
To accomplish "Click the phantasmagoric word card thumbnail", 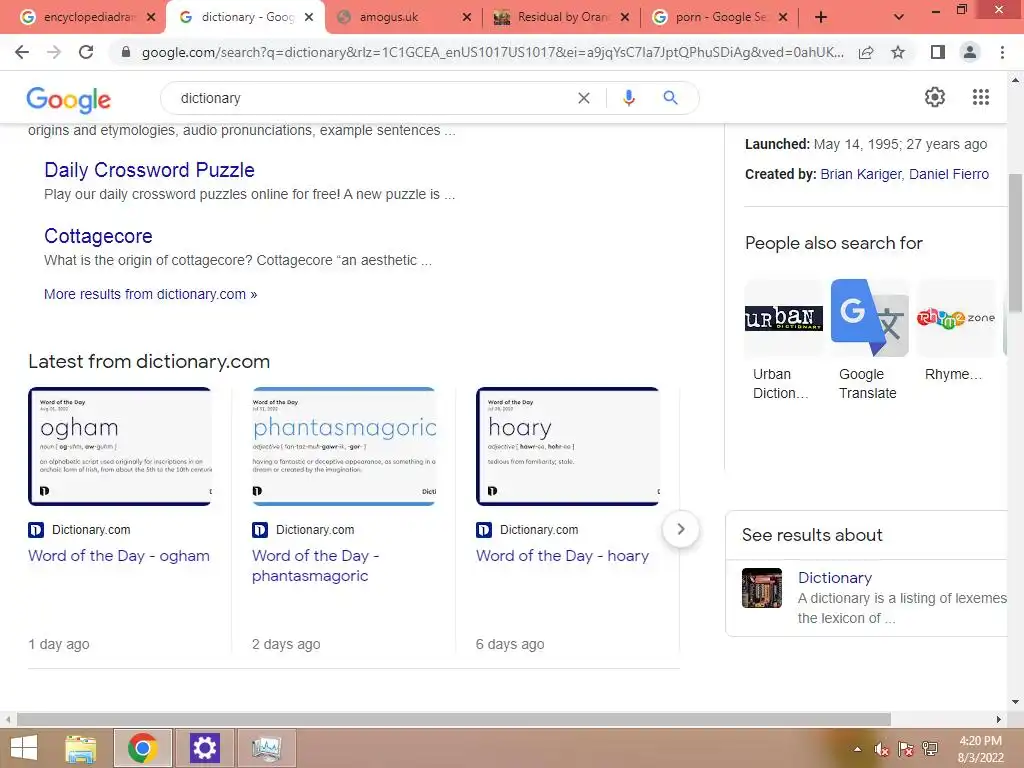I will tap(344, 447).
